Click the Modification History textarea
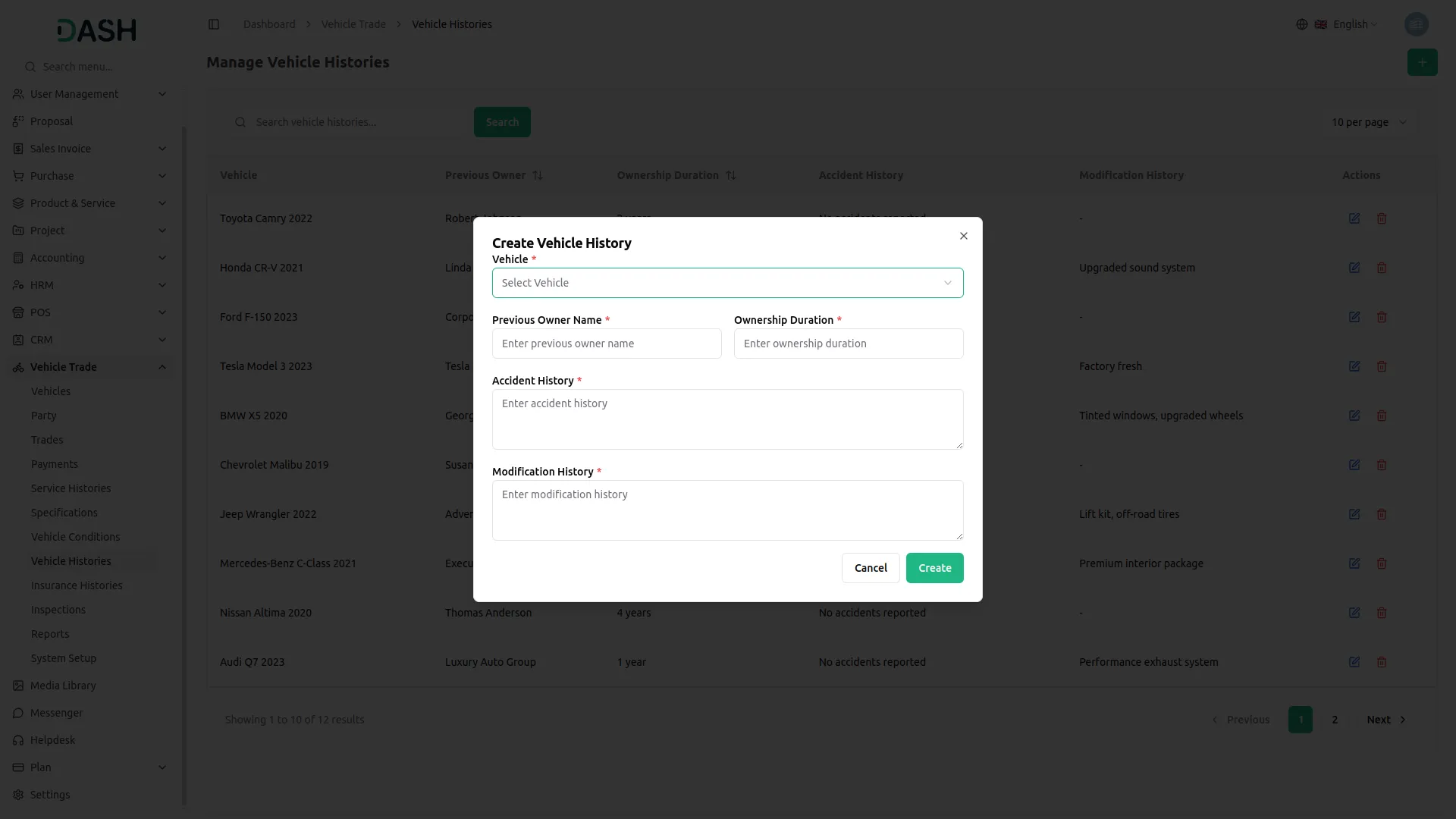This screenshot has height=819, width=1456. pos(727,510)
